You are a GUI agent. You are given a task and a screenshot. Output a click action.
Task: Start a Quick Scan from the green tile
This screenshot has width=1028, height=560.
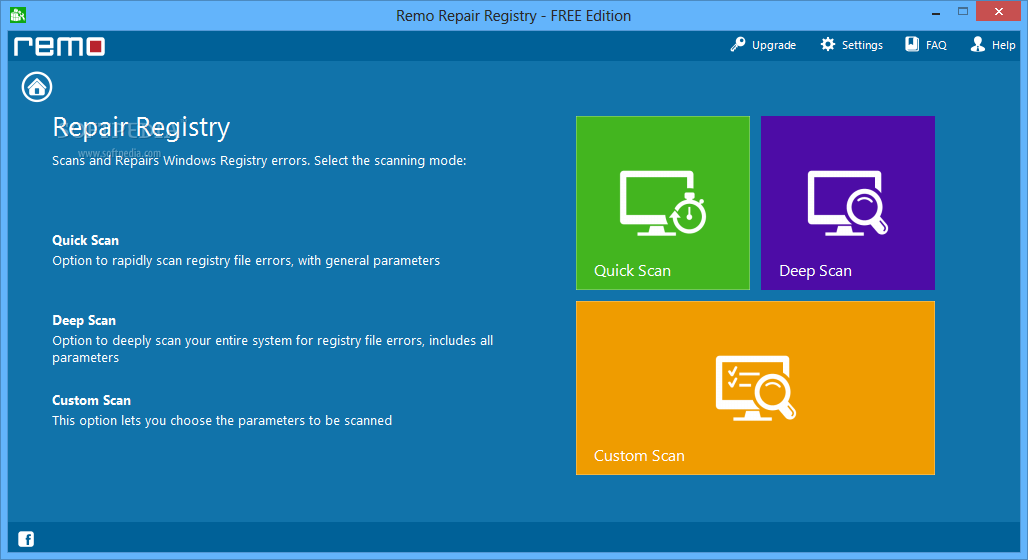coord(663,203)
